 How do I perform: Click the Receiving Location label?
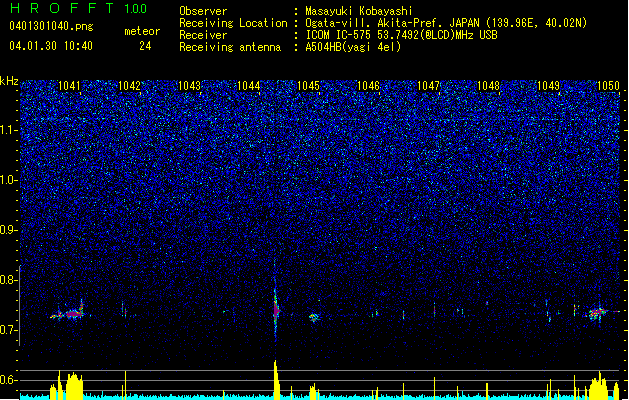click(x=233, y=23)
